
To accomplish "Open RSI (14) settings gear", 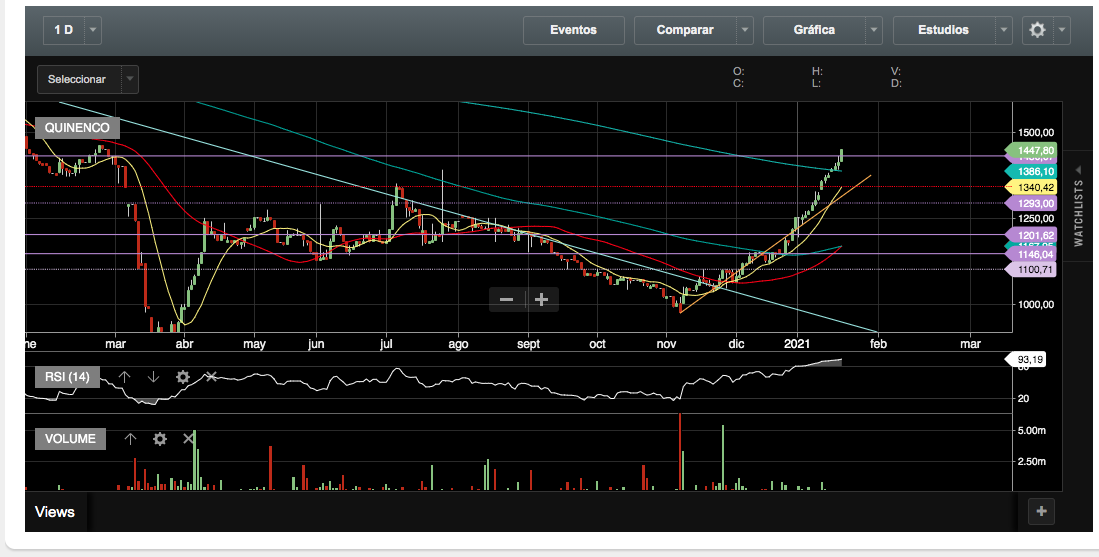I will tap(182, 377).
